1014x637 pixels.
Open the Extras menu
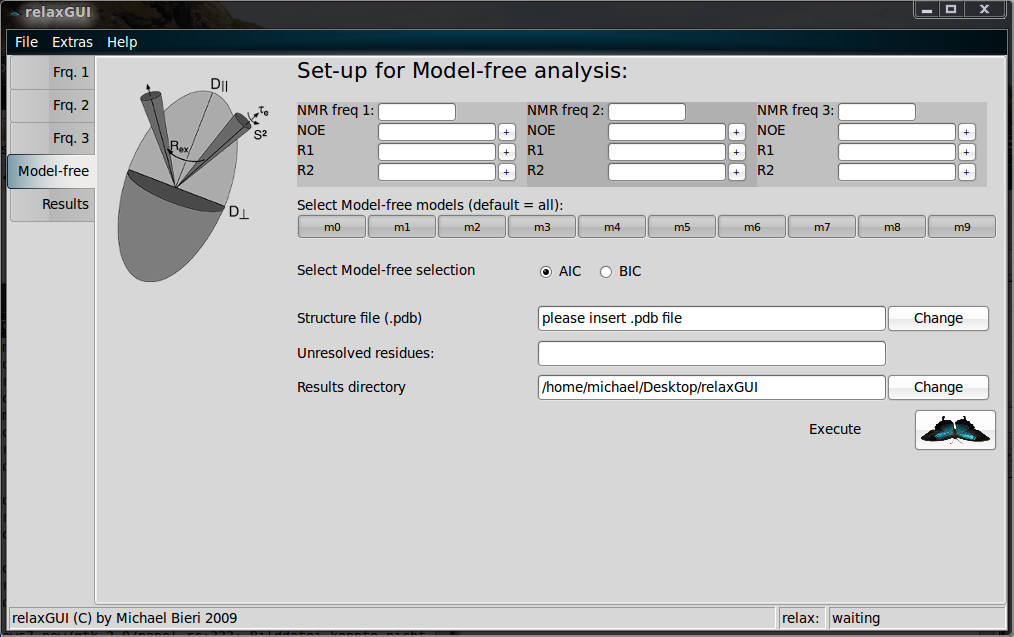click(x=72, y=42)
